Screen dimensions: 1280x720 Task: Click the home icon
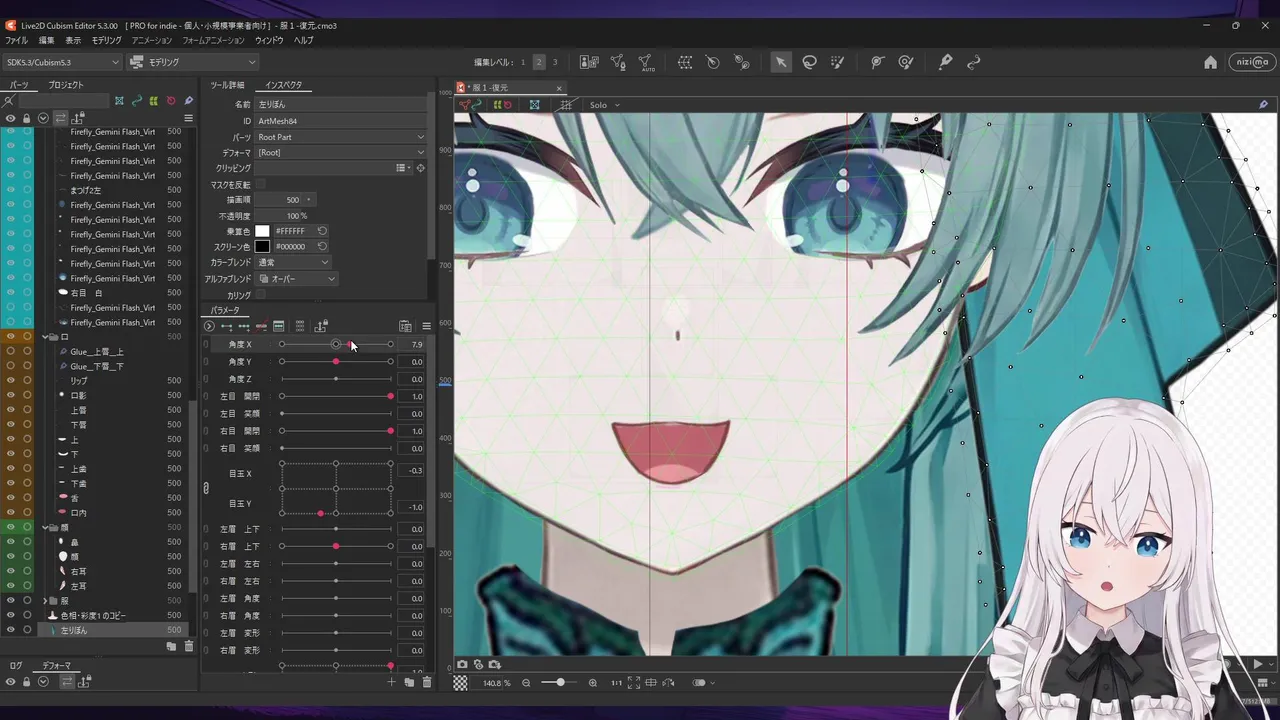click(x=1211, y=62)
